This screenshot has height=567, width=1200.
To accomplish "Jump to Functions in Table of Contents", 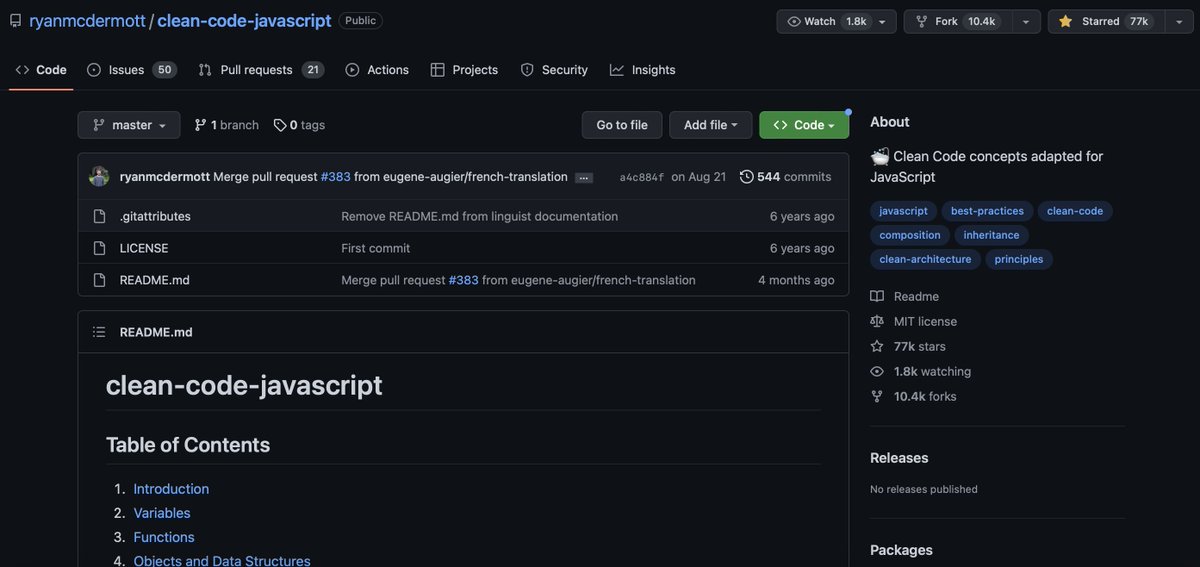I will coord(164,537).
